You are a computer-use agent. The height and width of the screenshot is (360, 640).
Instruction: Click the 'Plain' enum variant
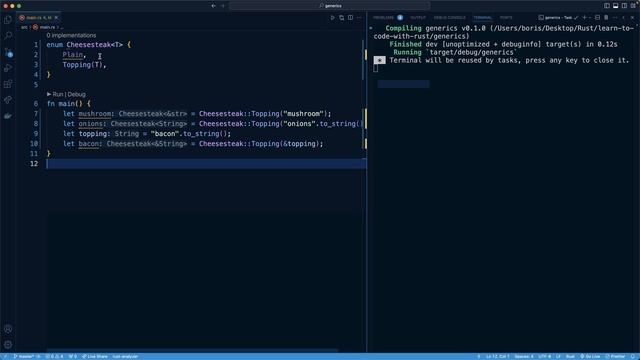[x=72, y=55]
